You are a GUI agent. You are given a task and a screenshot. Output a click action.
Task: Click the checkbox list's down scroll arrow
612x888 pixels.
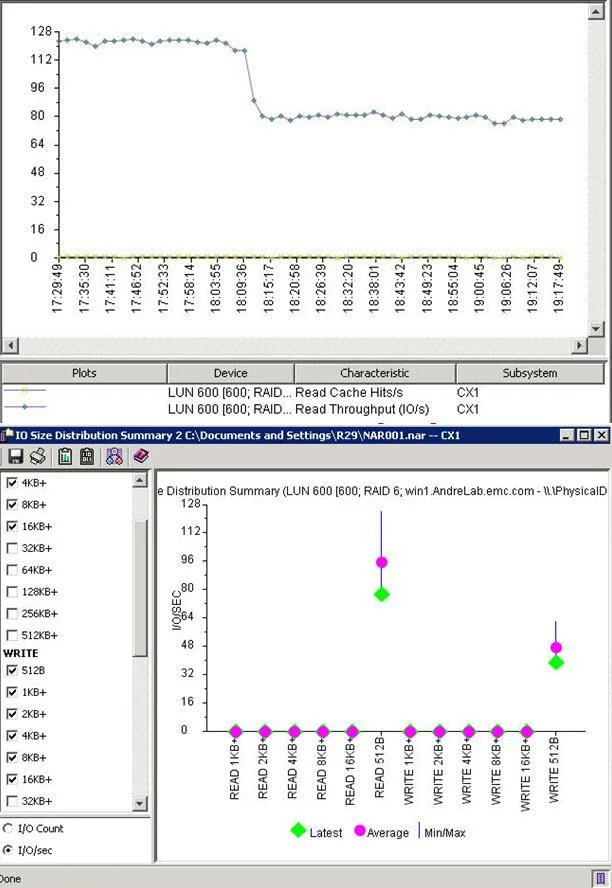[140, 803]
